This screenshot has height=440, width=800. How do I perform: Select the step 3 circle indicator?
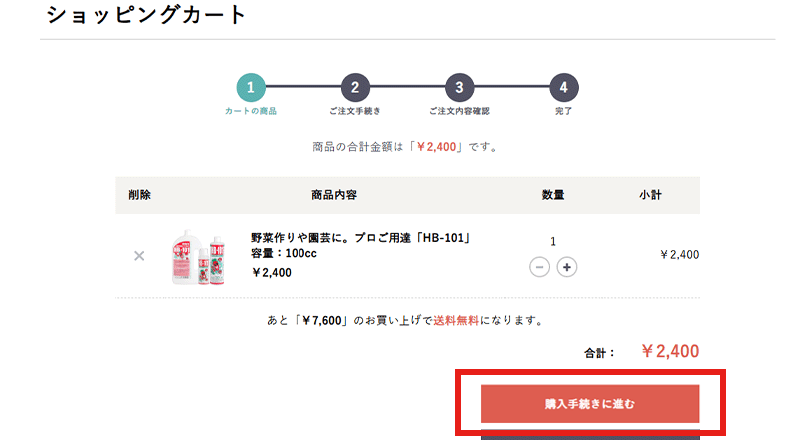459,87
